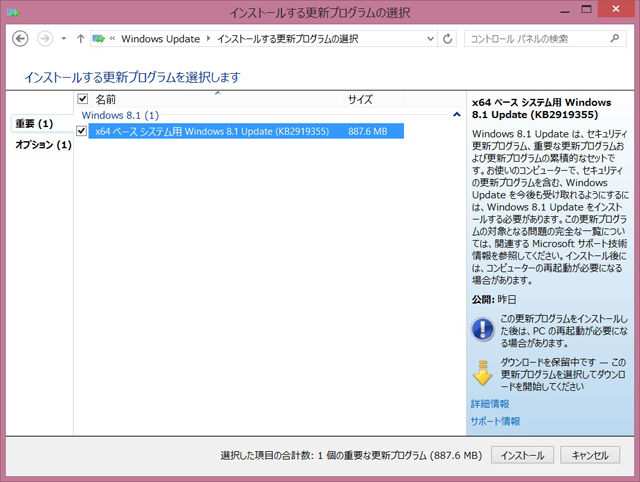
Task: Go up one level with up arrow
Action: pos(80,39)
